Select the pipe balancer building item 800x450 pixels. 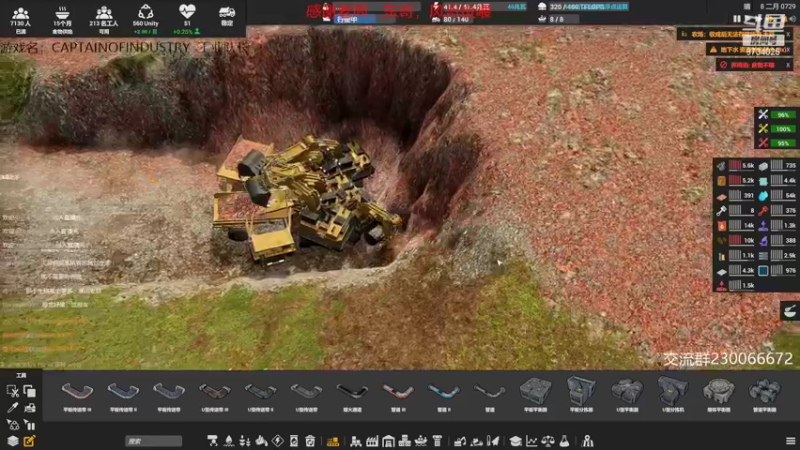pyautogui.click(x=764, y=395)
